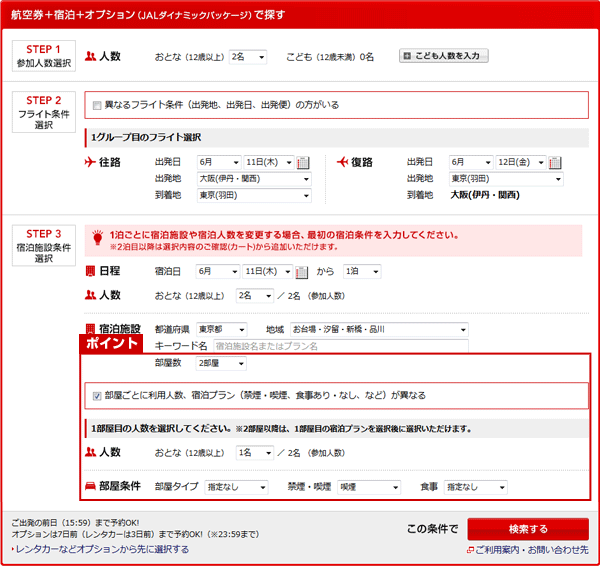This screenshot has height=566, width=600.
Task: Open the outbound departure date calendar icon
Action: (304, 163)
